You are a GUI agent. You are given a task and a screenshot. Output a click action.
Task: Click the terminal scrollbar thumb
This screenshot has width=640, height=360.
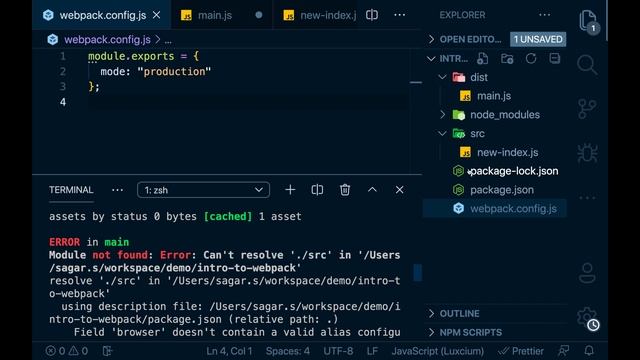pos(417,273)
